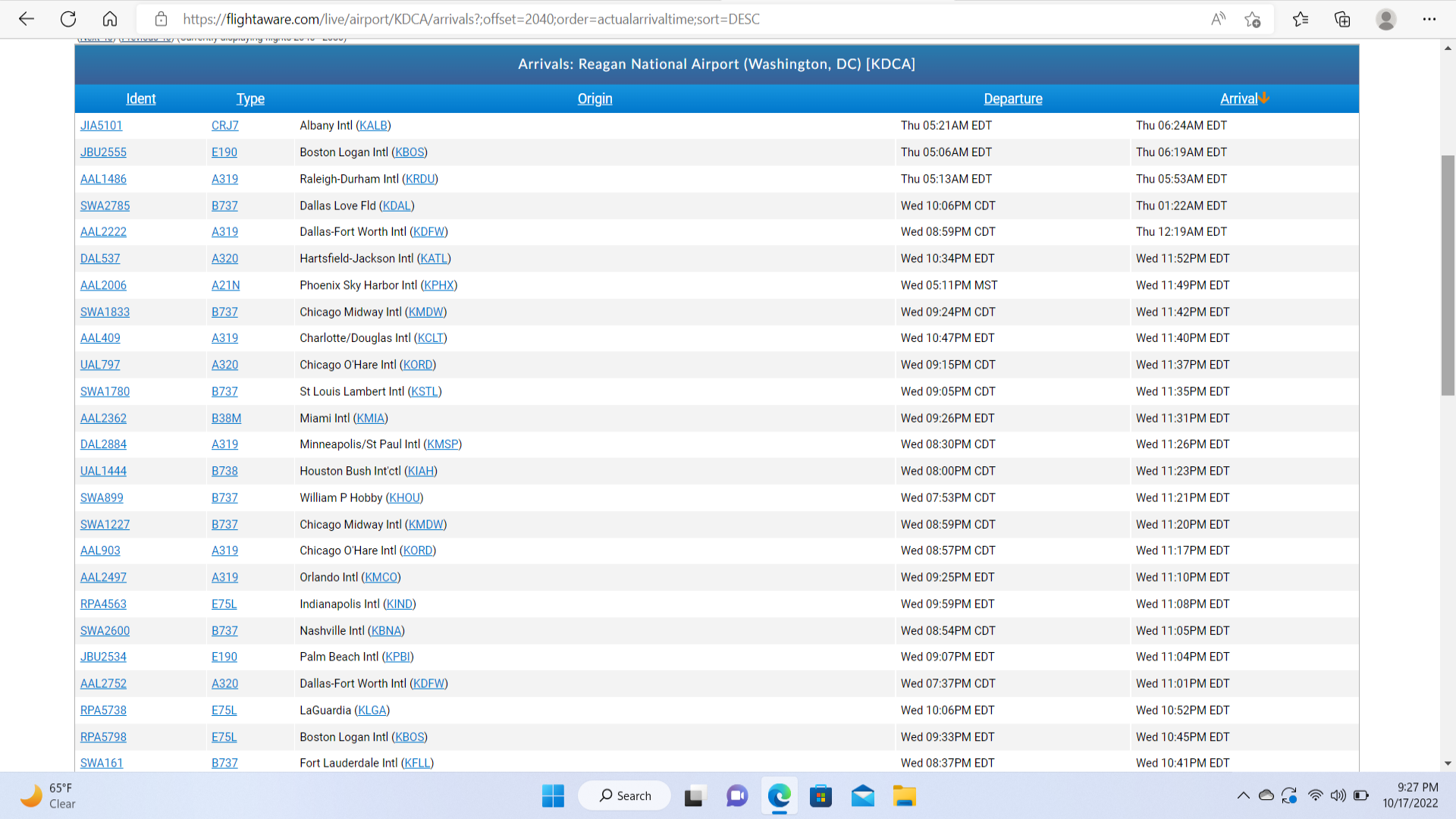
Task: Open flight SWA2785 link
Action: click(105, 206)
